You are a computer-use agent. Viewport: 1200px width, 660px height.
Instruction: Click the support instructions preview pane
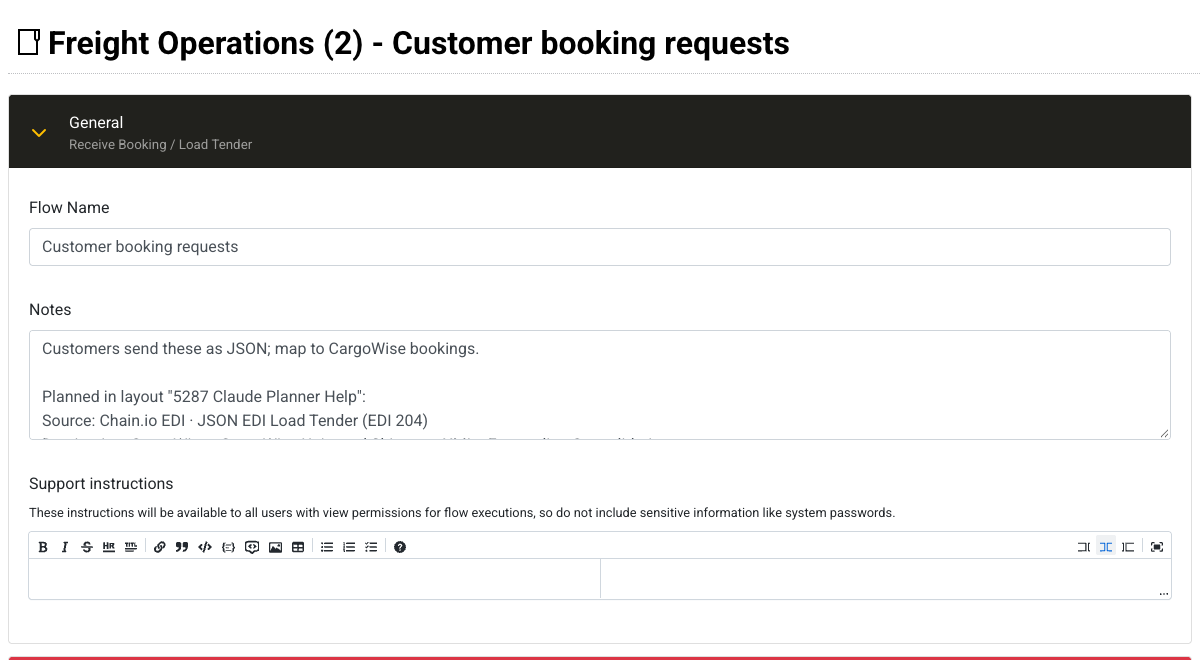885,579
